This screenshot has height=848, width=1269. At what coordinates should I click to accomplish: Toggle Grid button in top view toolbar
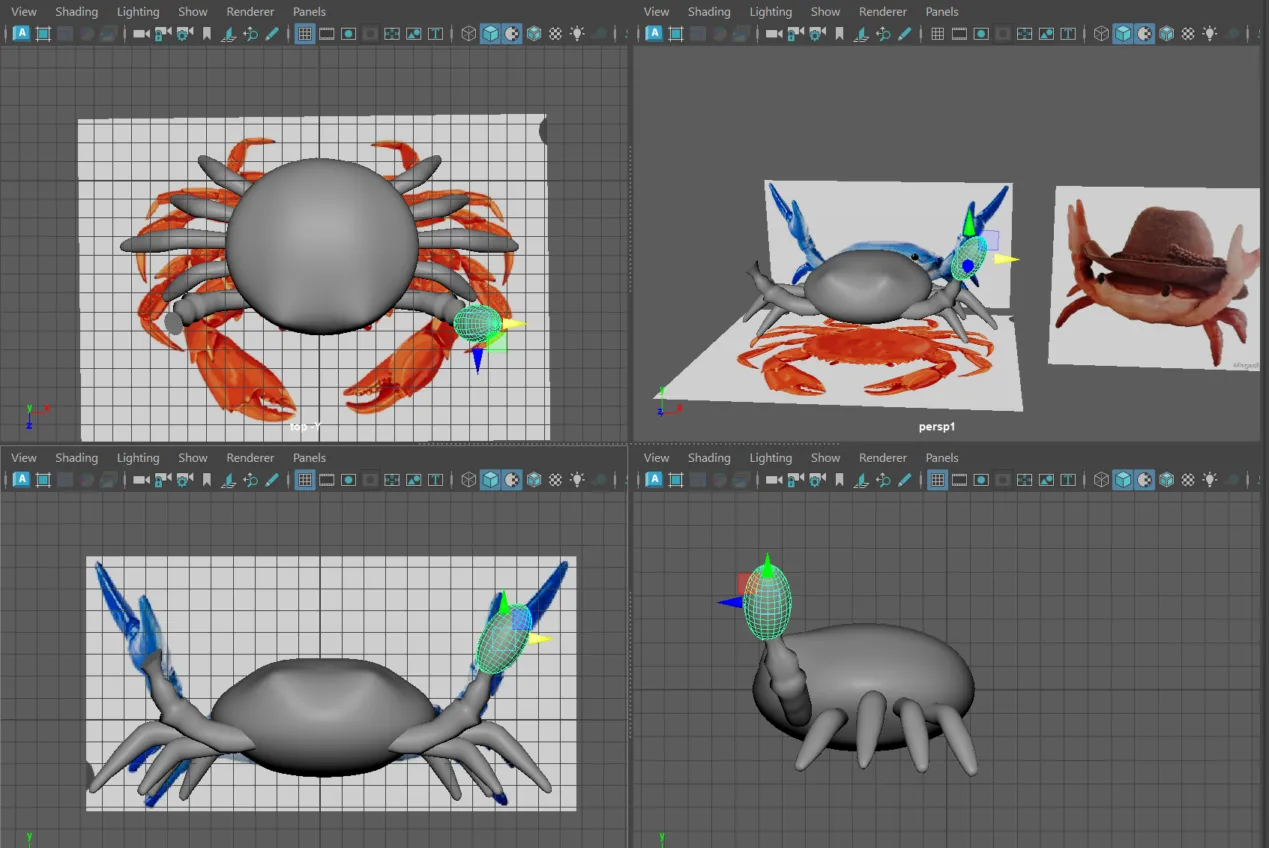coord(305,33)
